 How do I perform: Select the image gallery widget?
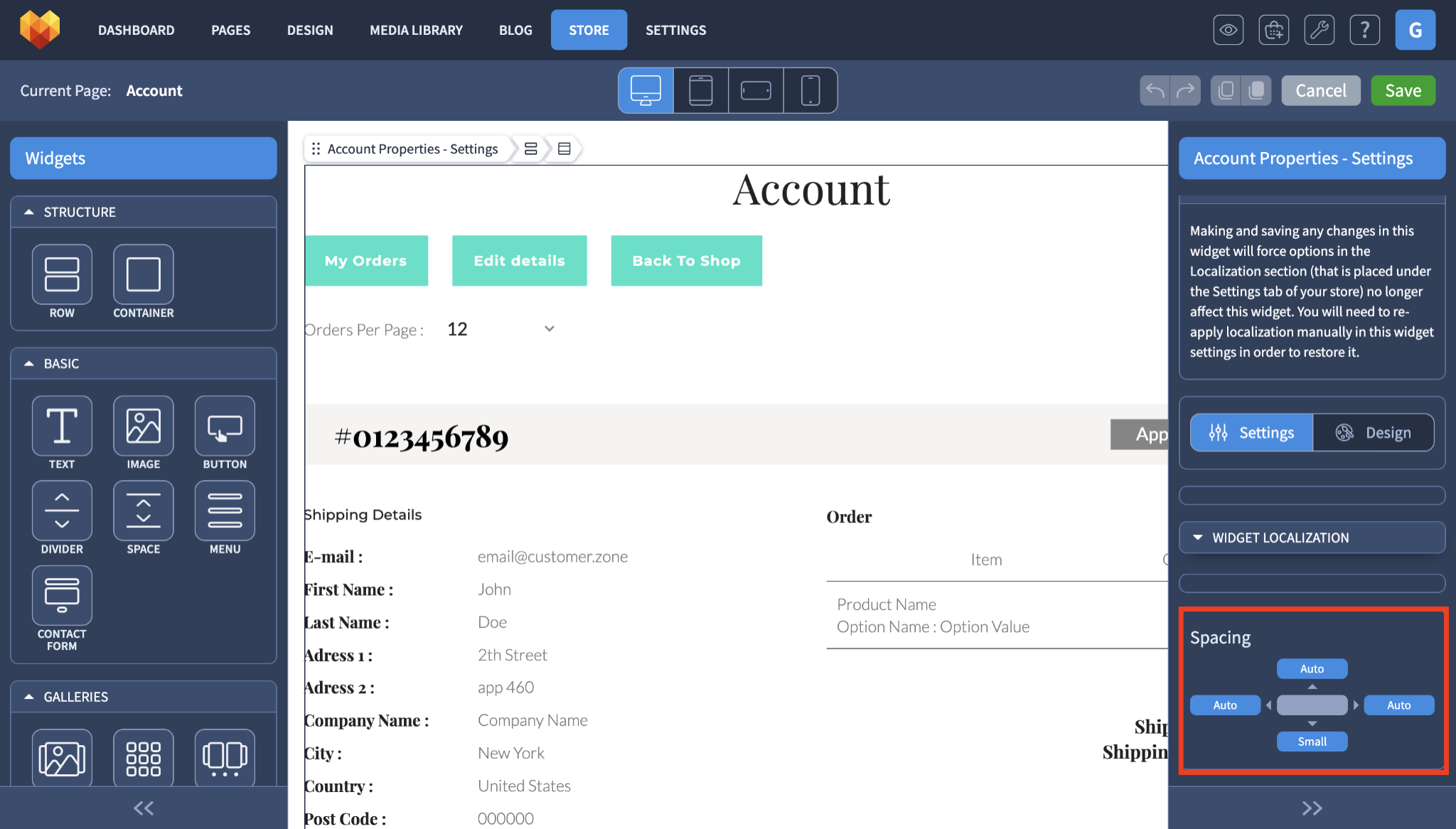pyautogui.click(x=62, y=758)
